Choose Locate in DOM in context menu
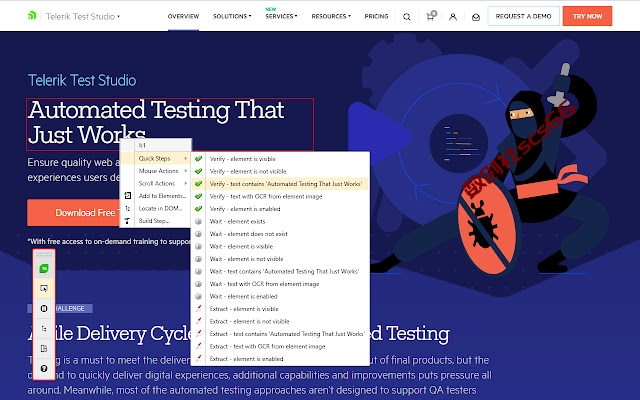This screenshot has height=400, width=640. pos(156,208)
